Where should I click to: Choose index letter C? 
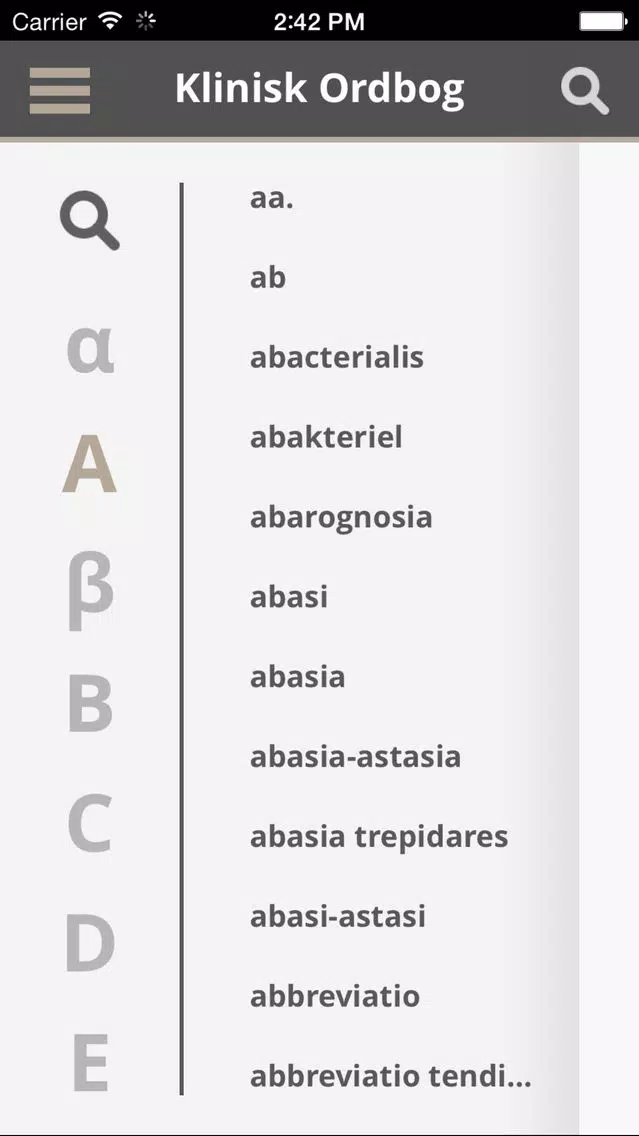(90, 823)
